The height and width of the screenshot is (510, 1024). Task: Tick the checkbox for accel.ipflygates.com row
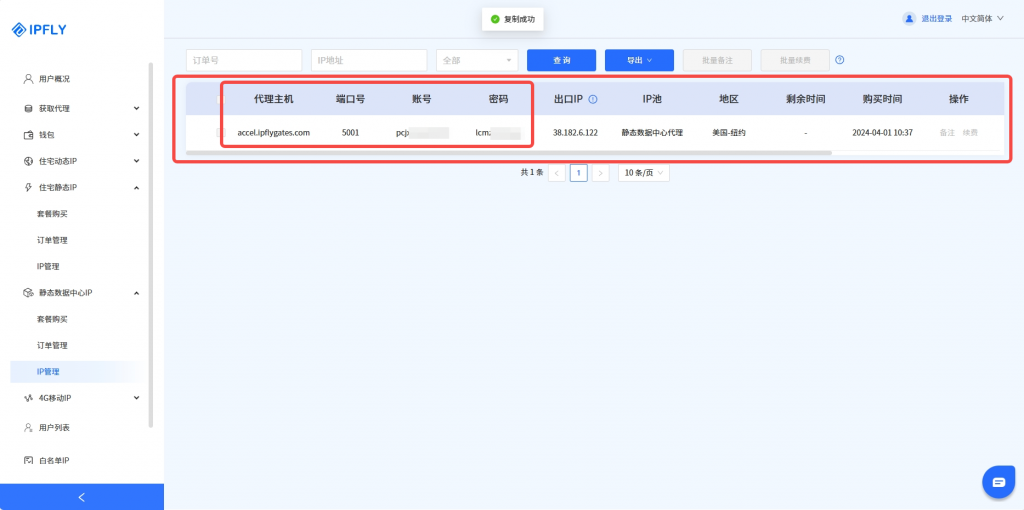click(221, 132)
